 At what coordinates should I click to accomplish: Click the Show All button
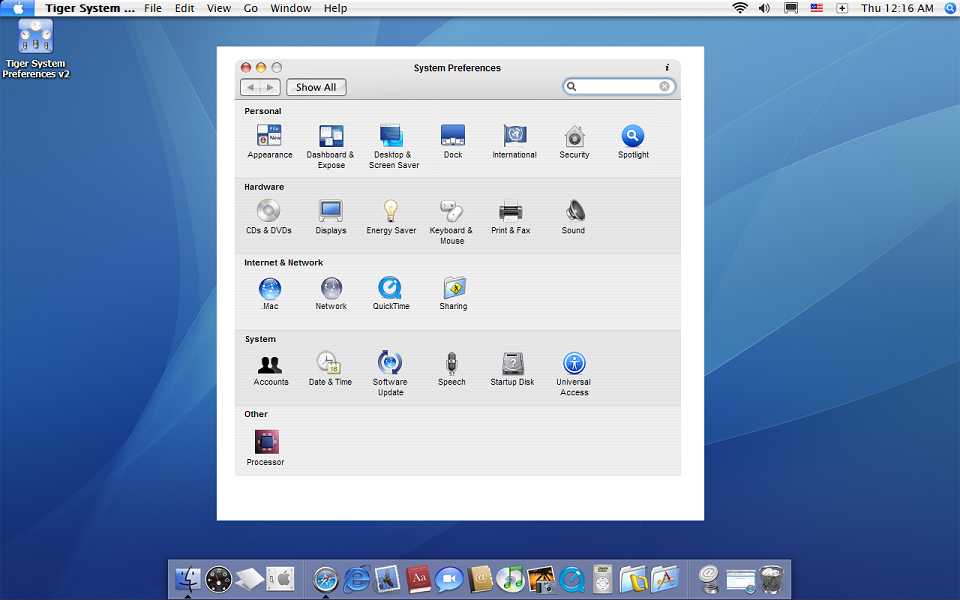pos(316,87)
